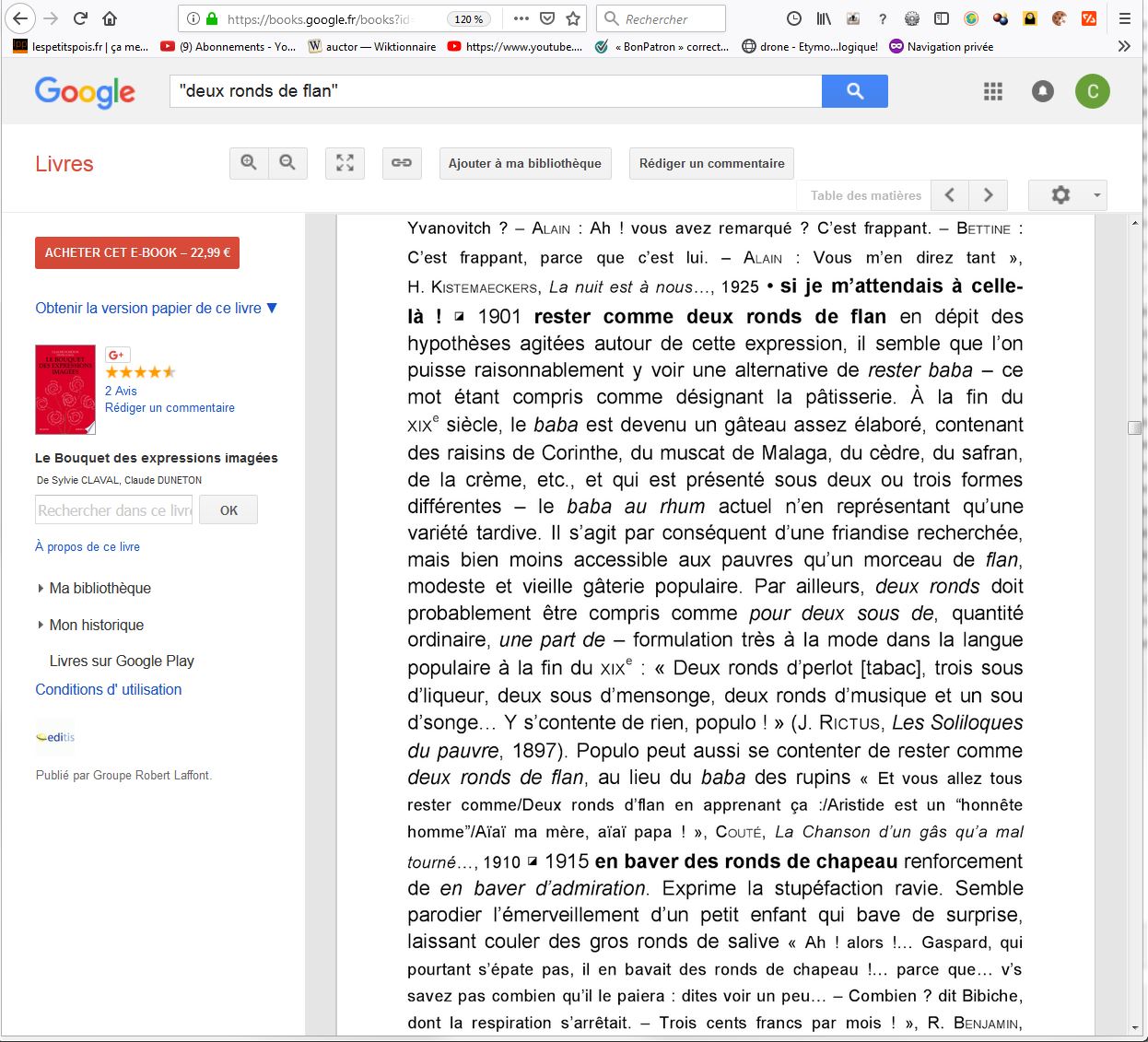Open the Google apps grid
Image resolution: width=1148 pixels, height=1042 pixels.
(992, 91)
